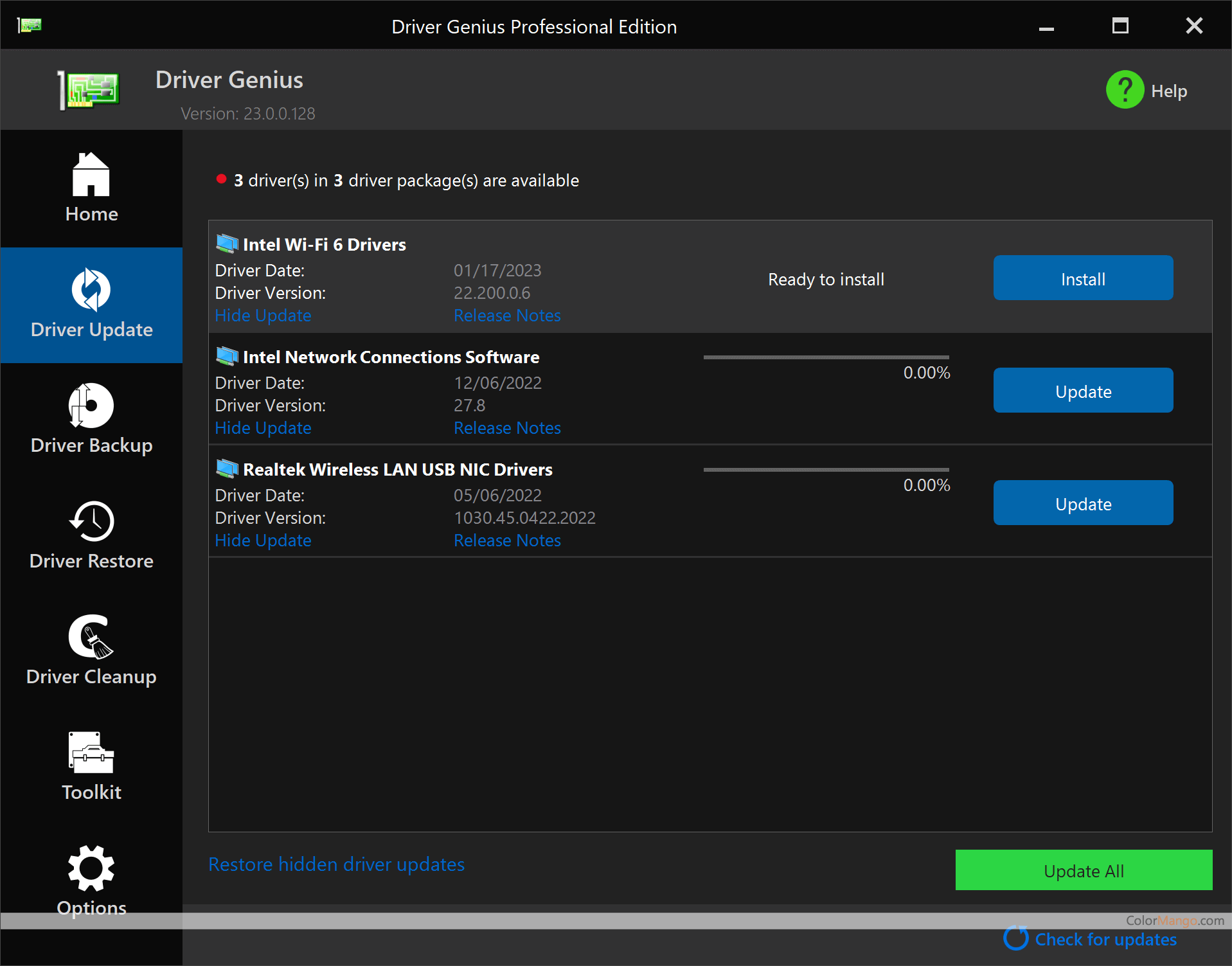Open the Toolkit toolbox icon
1232x966 pixels.
tap(91, 753)
